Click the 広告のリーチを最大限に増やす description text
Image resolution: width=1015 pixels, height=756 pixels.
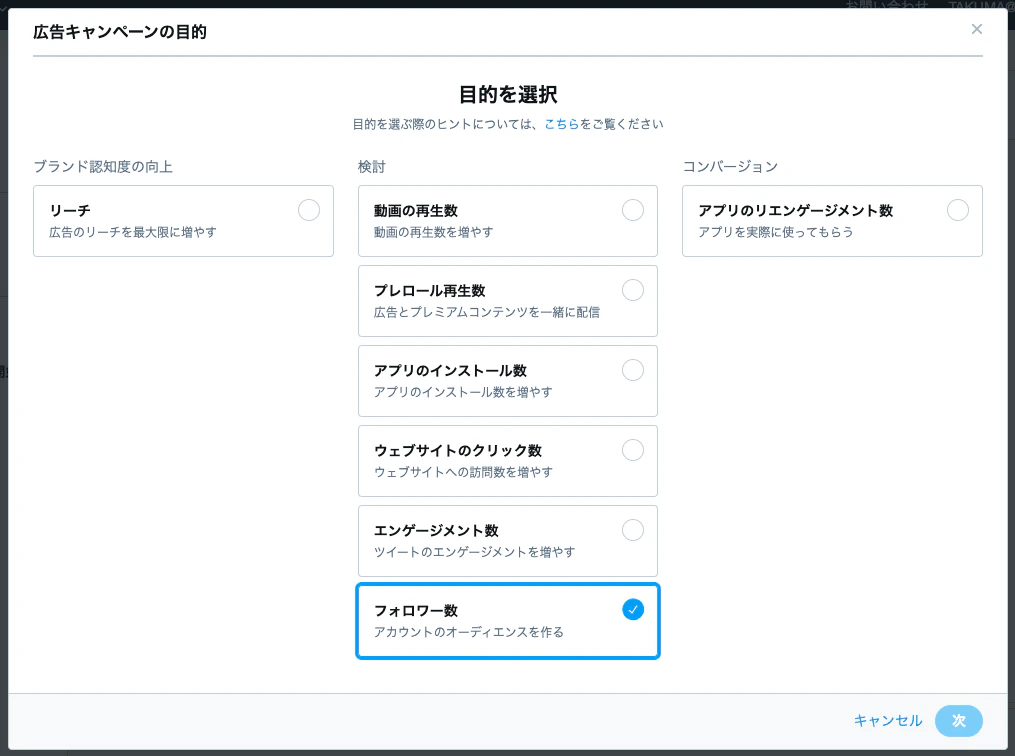133,232
